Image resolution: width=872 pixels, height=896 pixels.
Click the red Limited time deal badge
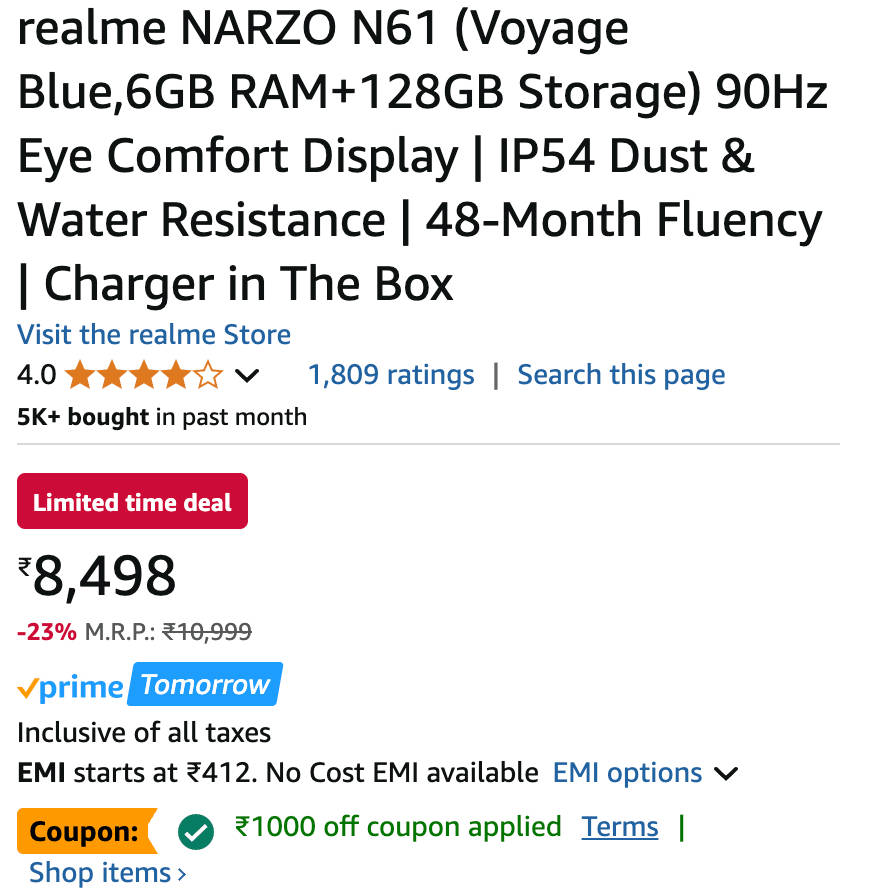pyautogui.click(x=132, y=502)
